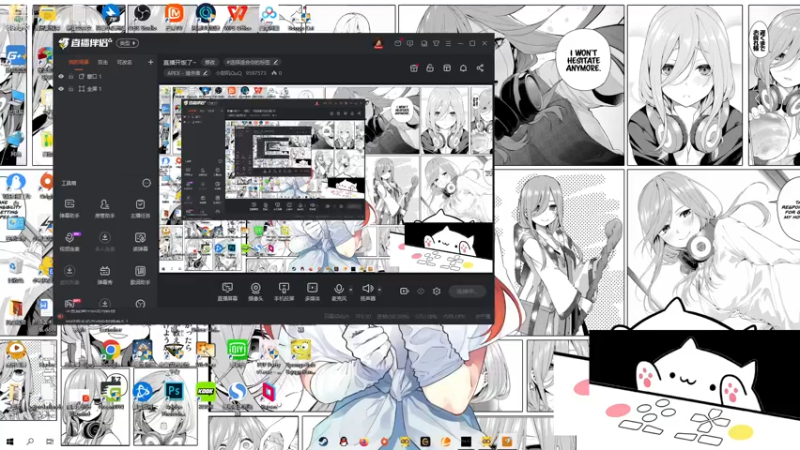Viewport: 800px width, 450px height.
Task: Click the 连接中 start streaming button
Action: [x=467, y=291]
